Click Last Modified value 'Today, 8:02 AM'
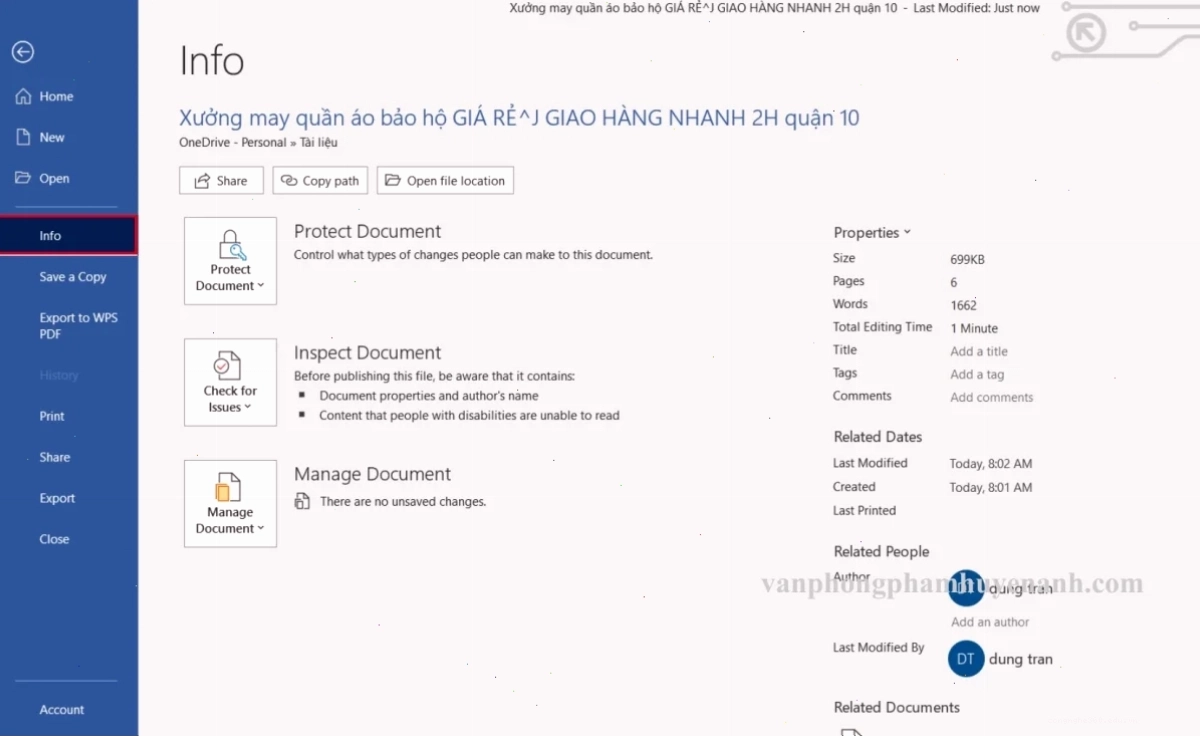Image resolution: width=1200 pixels, height=737 pixels. pos(990,464)
